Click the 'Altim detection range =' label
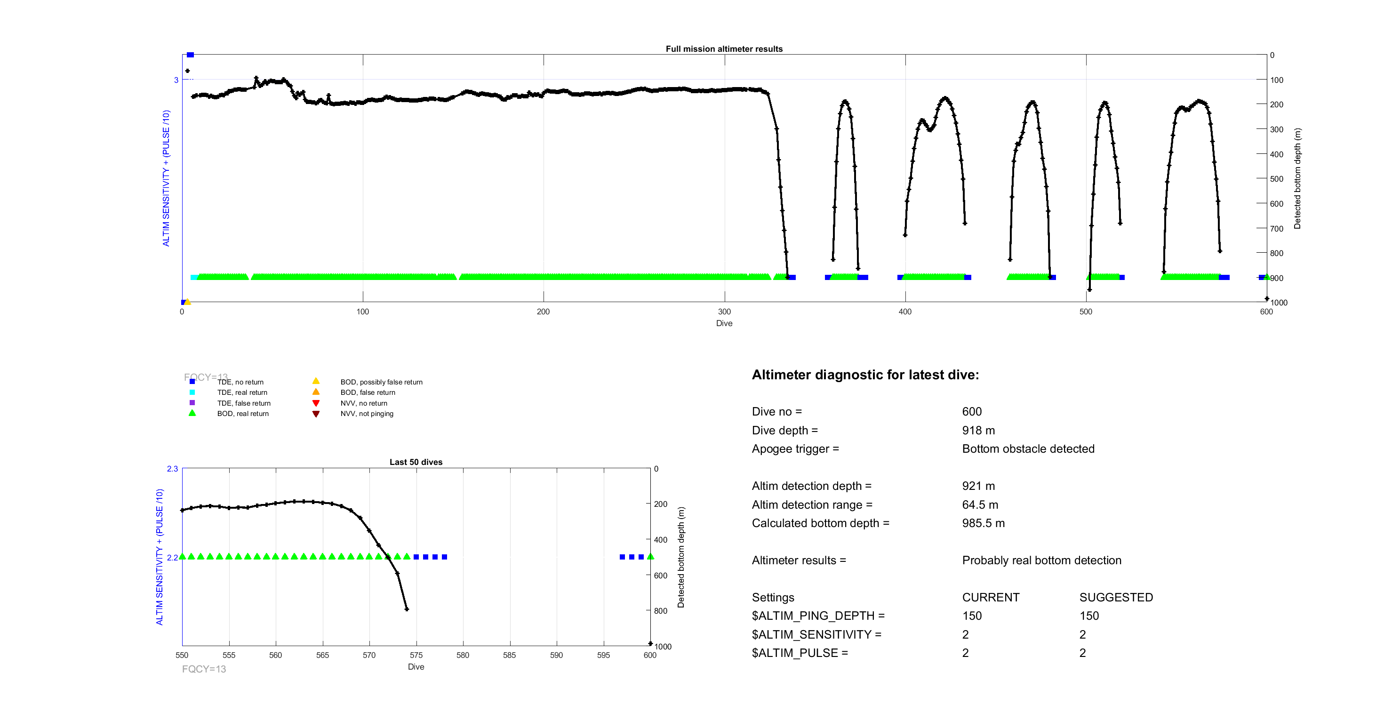This screenshot has width=1400, height=726. click(812, 505)
